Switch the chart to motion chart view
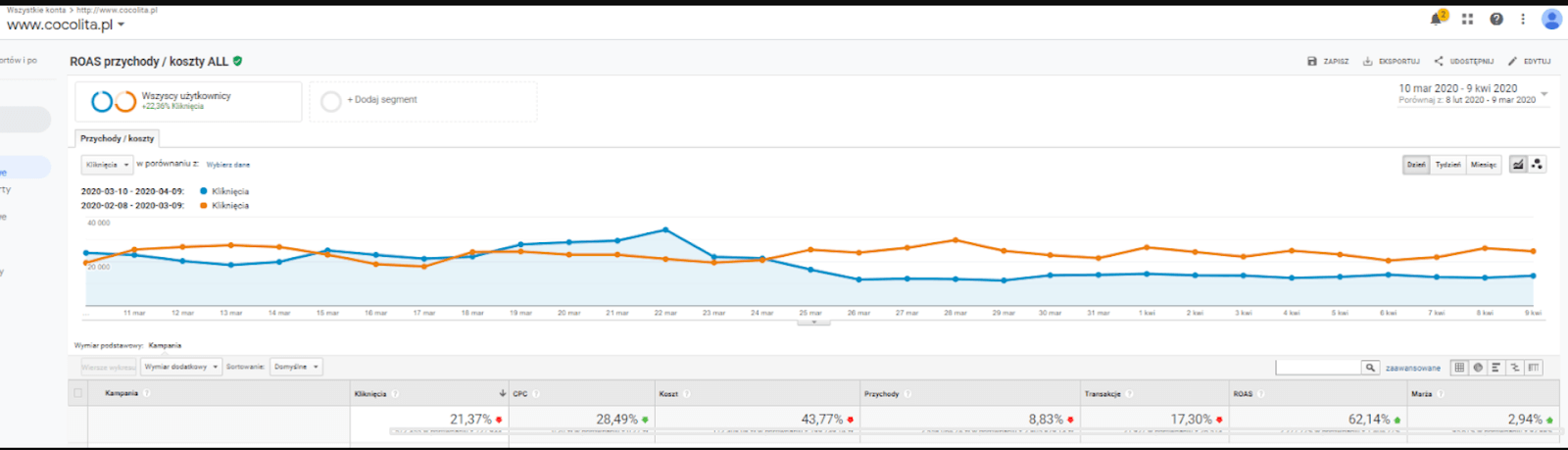 (1537, 165)
